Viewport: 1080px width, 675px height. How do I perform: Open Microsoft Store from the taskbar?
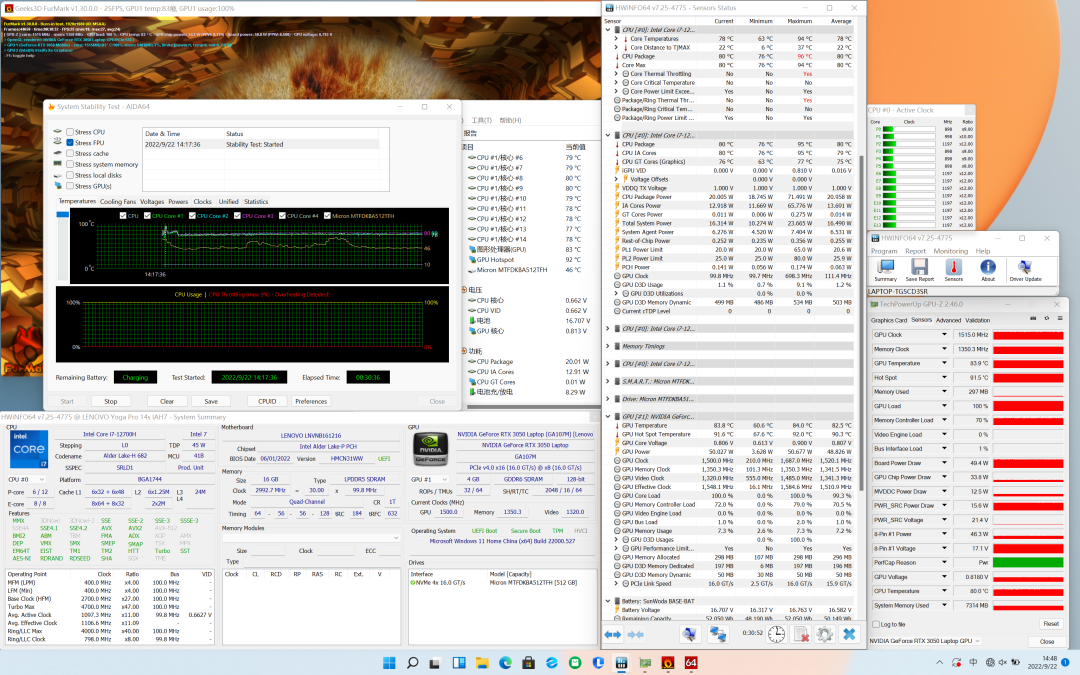pos(528,663)
